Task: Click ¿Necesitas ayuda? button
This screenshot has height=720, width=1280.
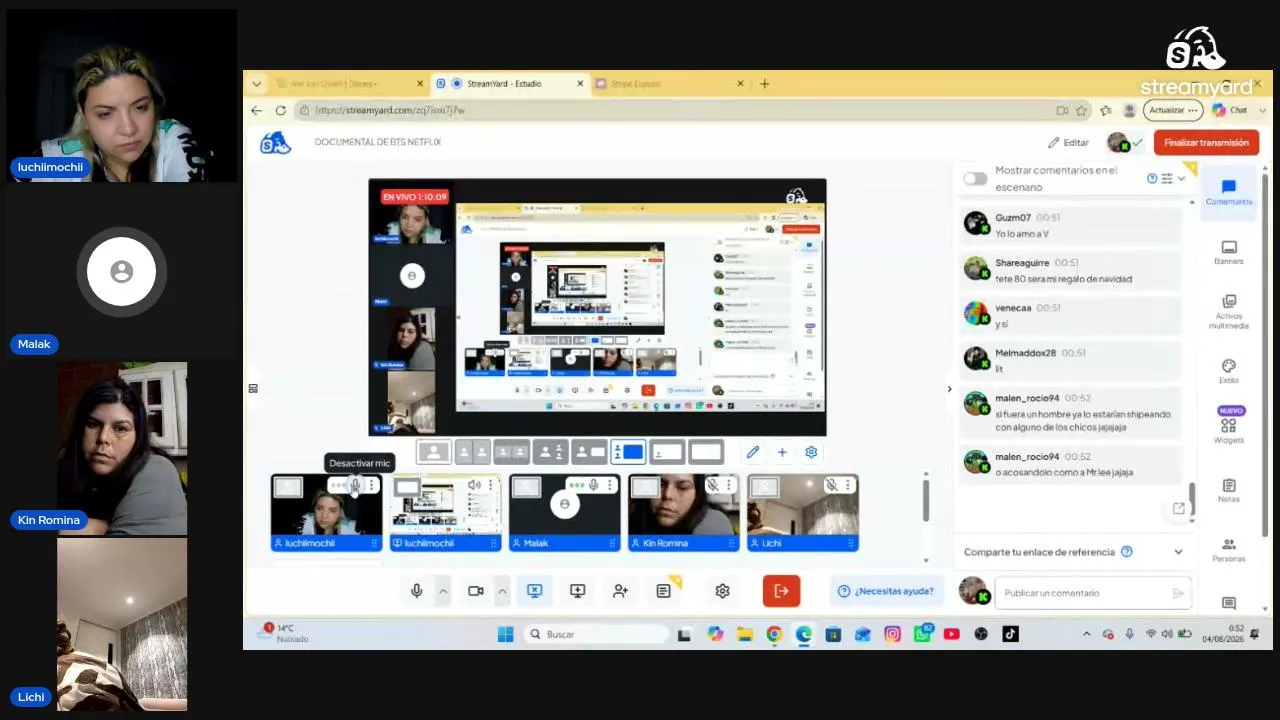Action: [x=886, y=591]
